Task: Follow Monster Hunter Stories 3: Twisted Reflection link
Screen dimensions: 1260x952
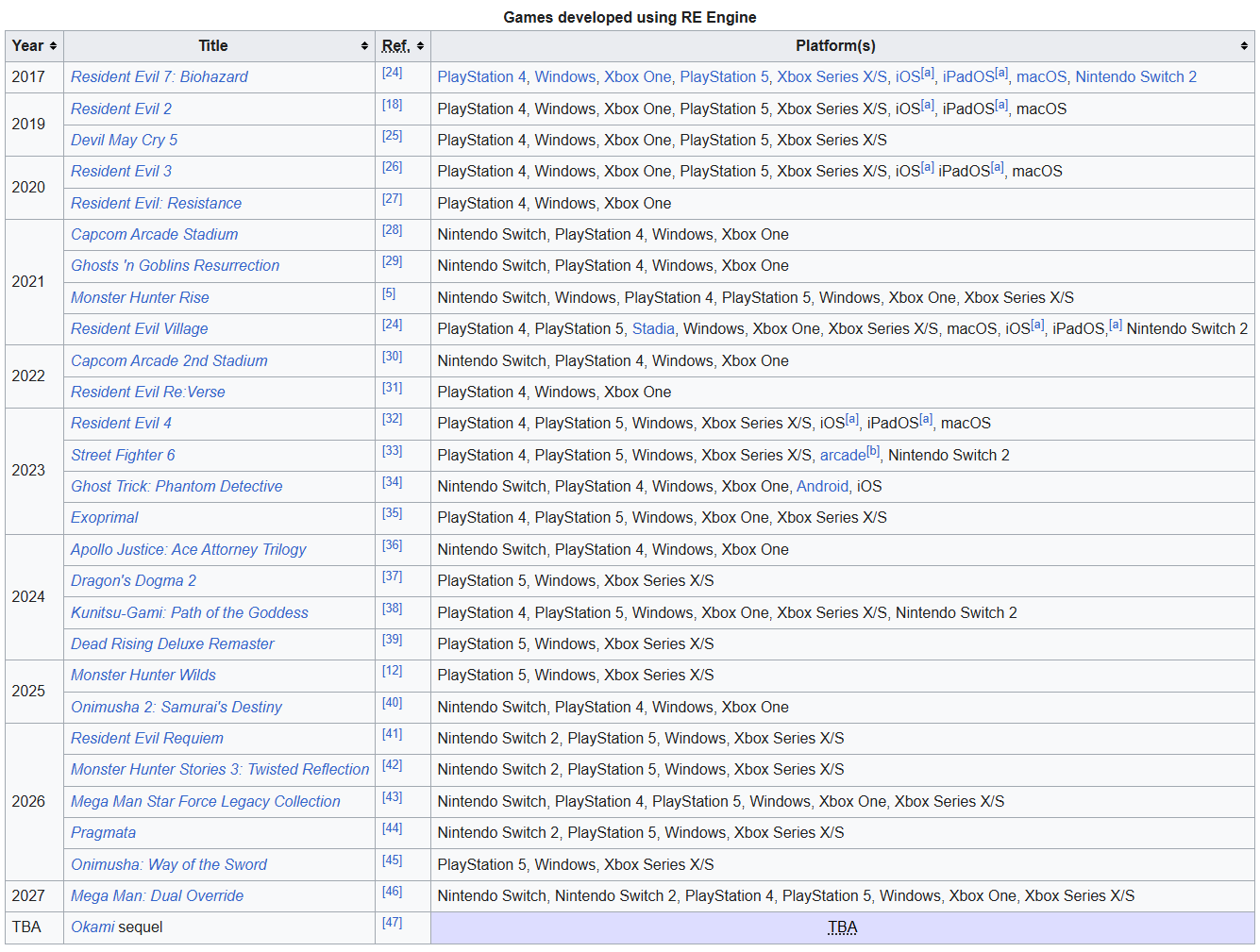Action: pos(220,770)
